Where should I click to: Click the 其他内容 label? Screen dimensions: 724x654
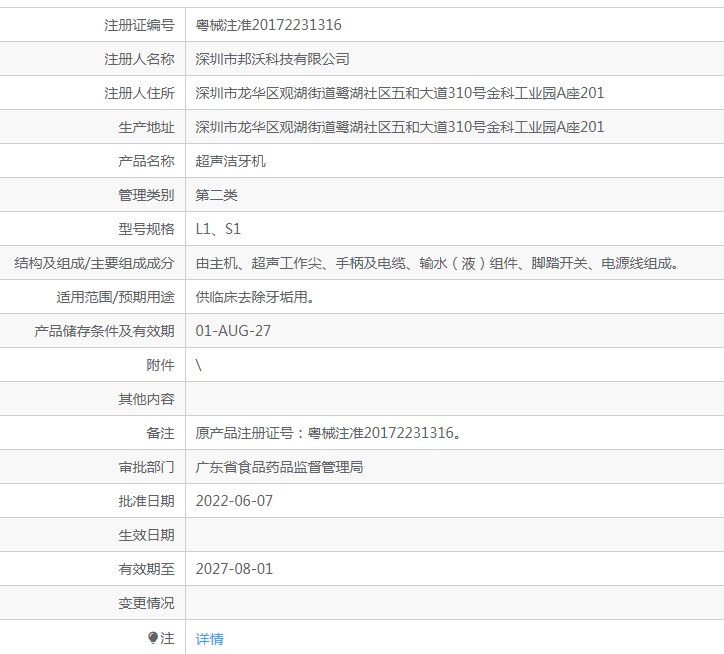click(146, 399)
